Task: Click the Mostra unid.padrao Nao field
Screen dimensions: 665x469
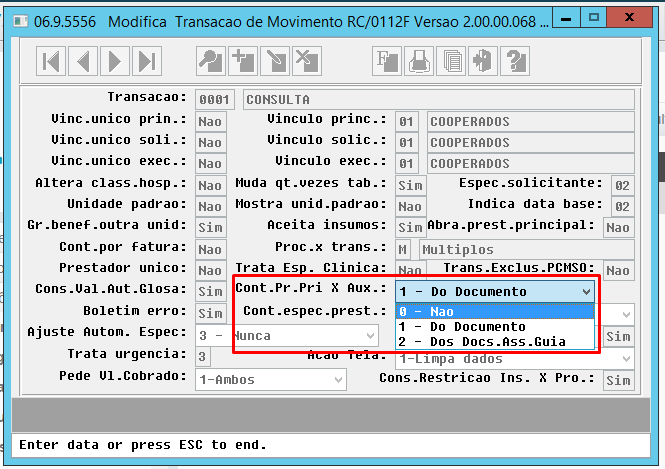Action: [411, 207]
